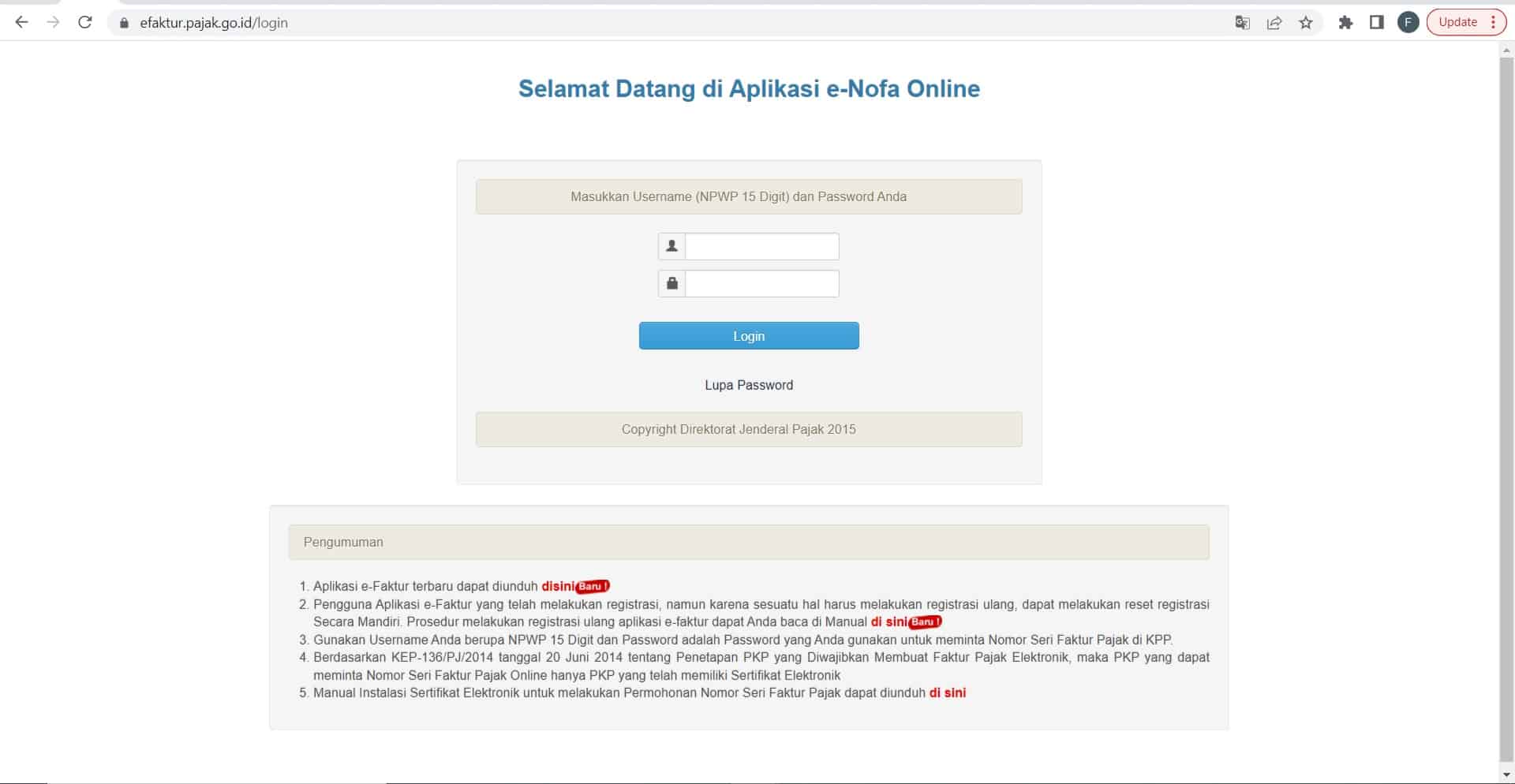Image resolution: width=1515 pixels, height=784 pixels.
Task: Click the Baru badge after 'disini'
Action: [x=593, y=586]
